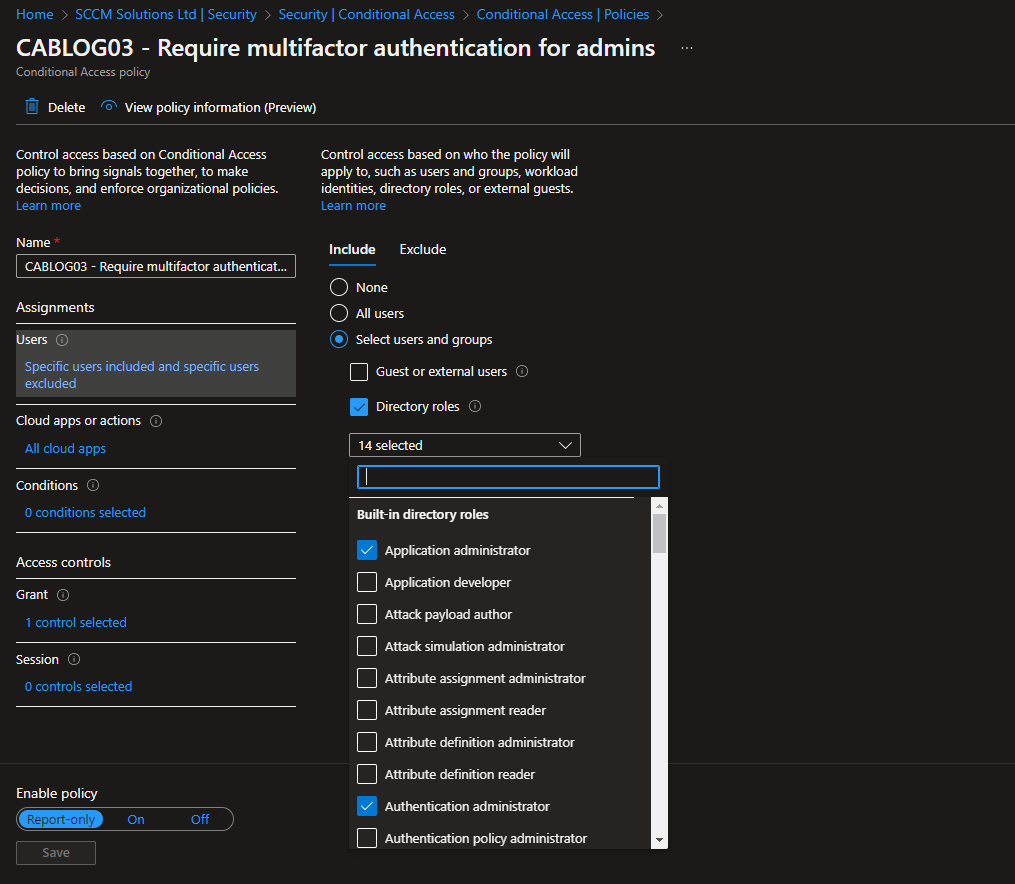
Task: Select the All users radio button
Action: pyautogui.click(x=339, y=313)
